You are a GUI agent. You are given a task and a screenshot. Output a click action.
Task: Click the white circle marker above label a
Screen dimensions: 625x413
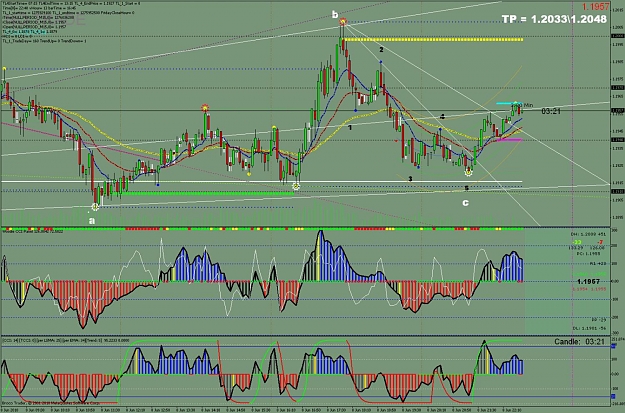95,206
